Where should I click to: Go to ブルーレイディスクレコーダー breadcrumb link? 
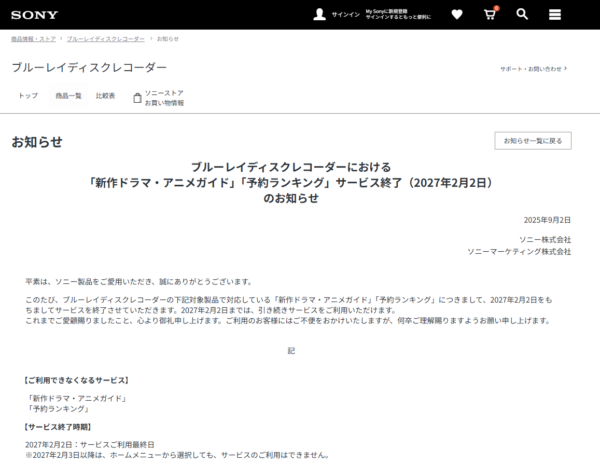(x=106, y=39)
